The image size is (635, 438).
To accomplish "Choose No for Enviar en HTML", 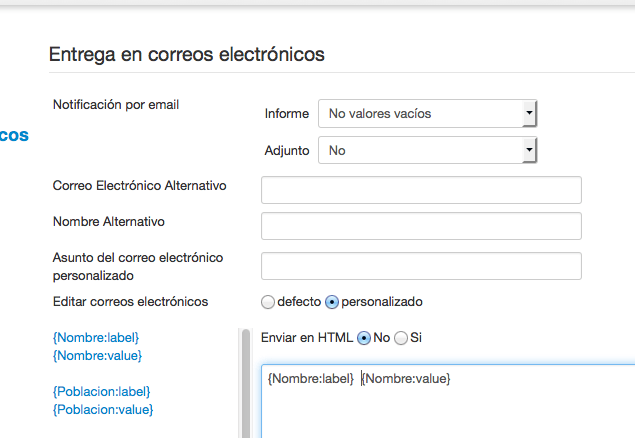I will 364,338.
